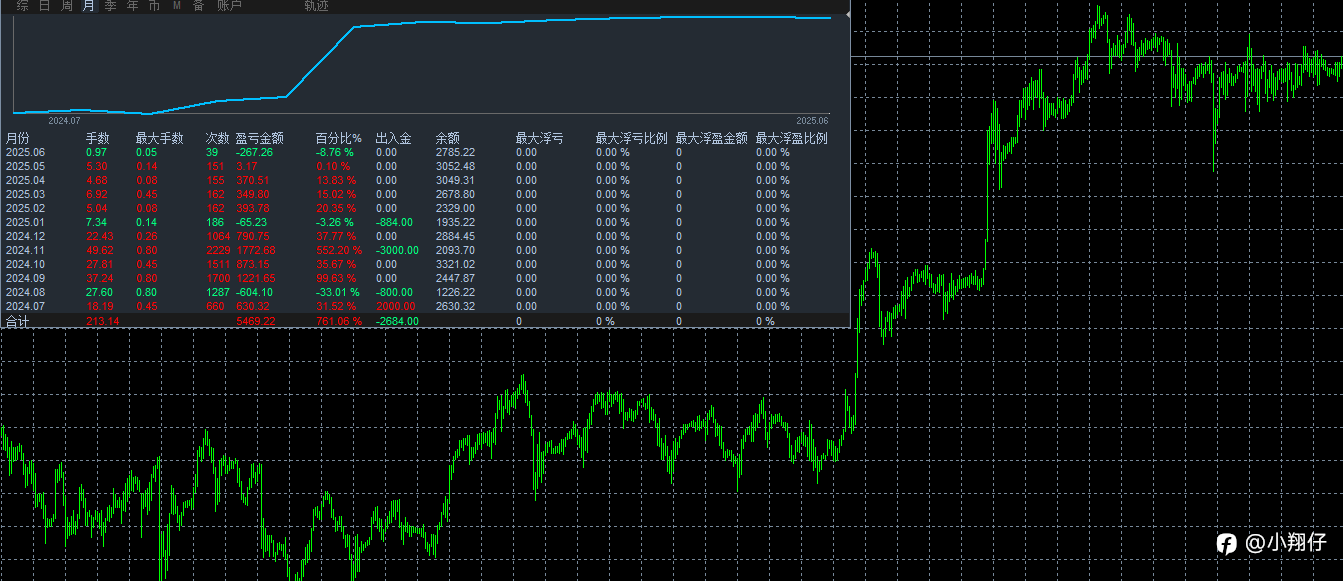Screen dimensions: 1343x581
Task: Click the -884.00 withdrawal value
Action: (395, 222)
